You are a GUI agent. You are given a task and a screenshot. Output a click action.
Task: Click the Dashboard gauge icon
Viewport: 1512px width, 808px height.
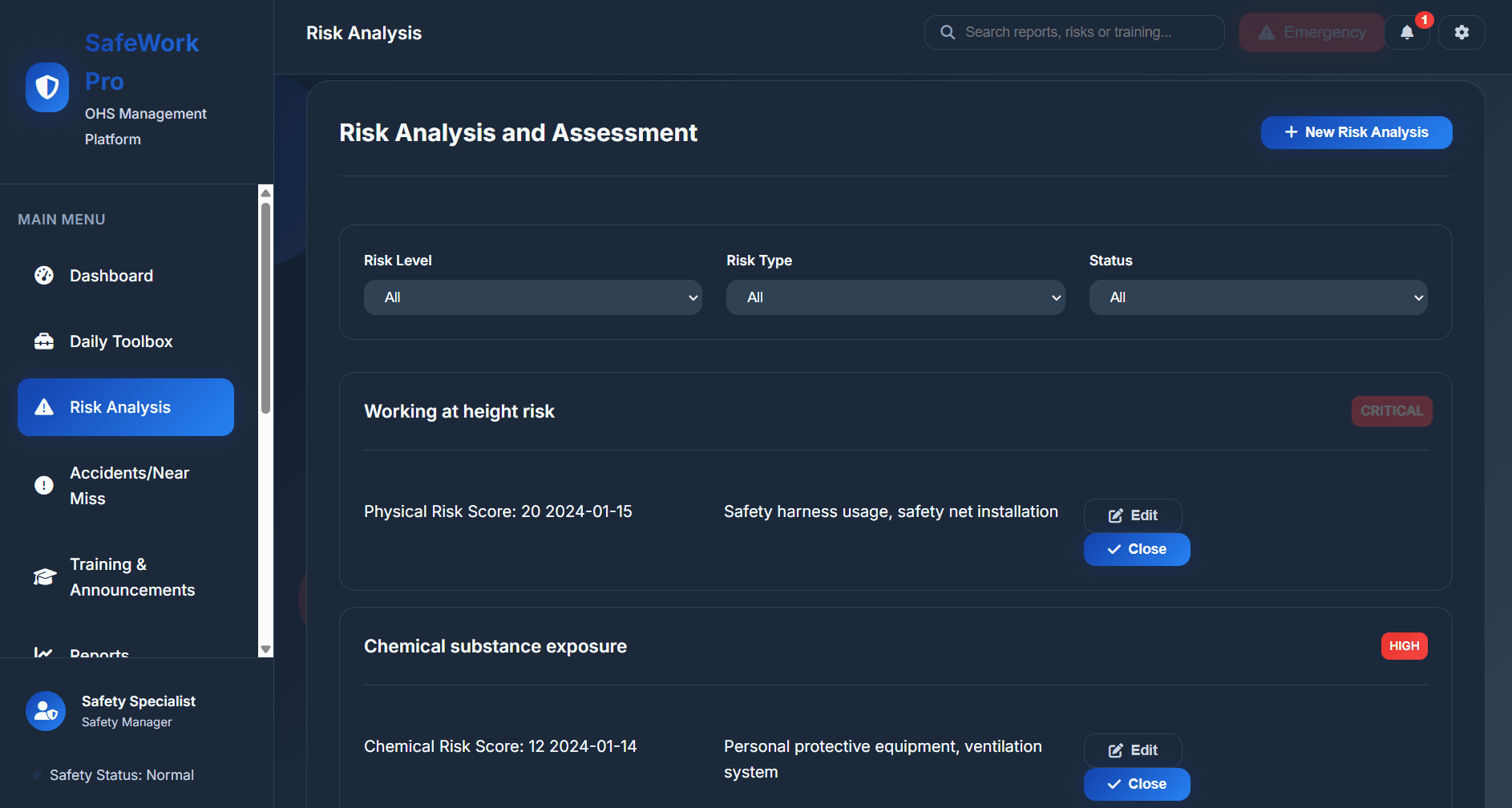click(44, 276)
